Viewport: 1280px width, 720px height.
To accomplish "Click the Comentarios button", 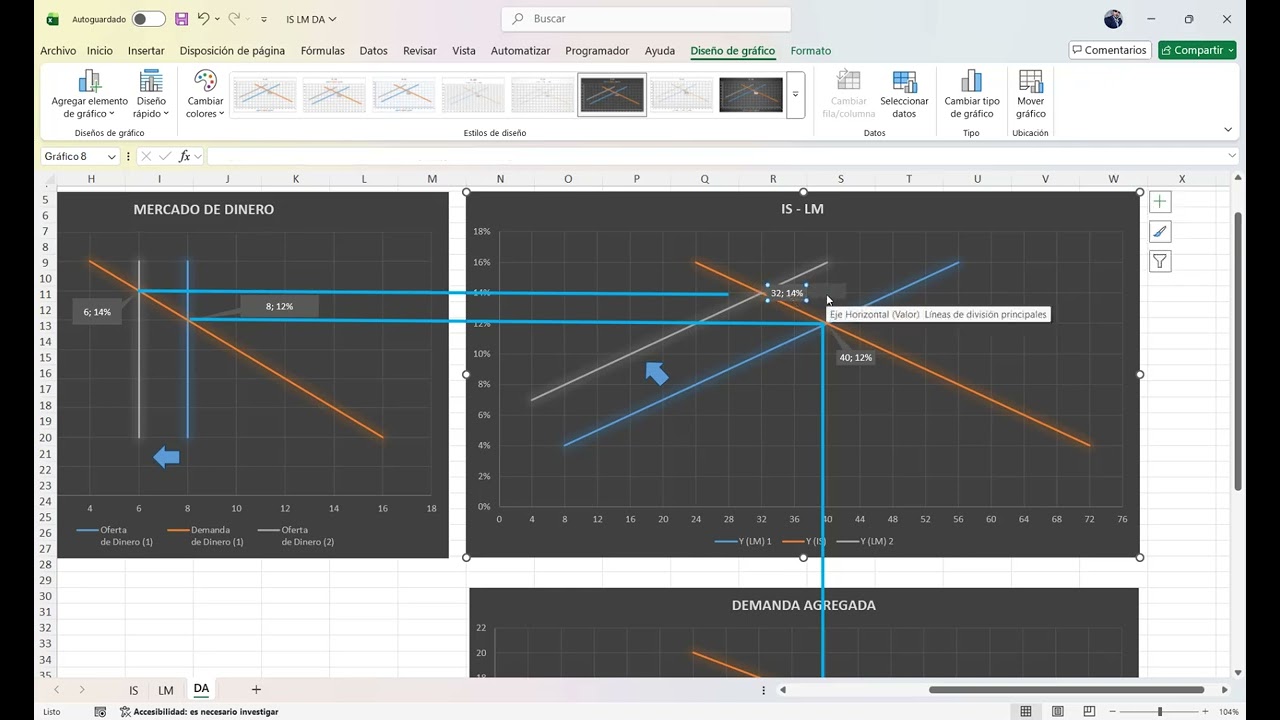I will click(x=1110, y=50).
